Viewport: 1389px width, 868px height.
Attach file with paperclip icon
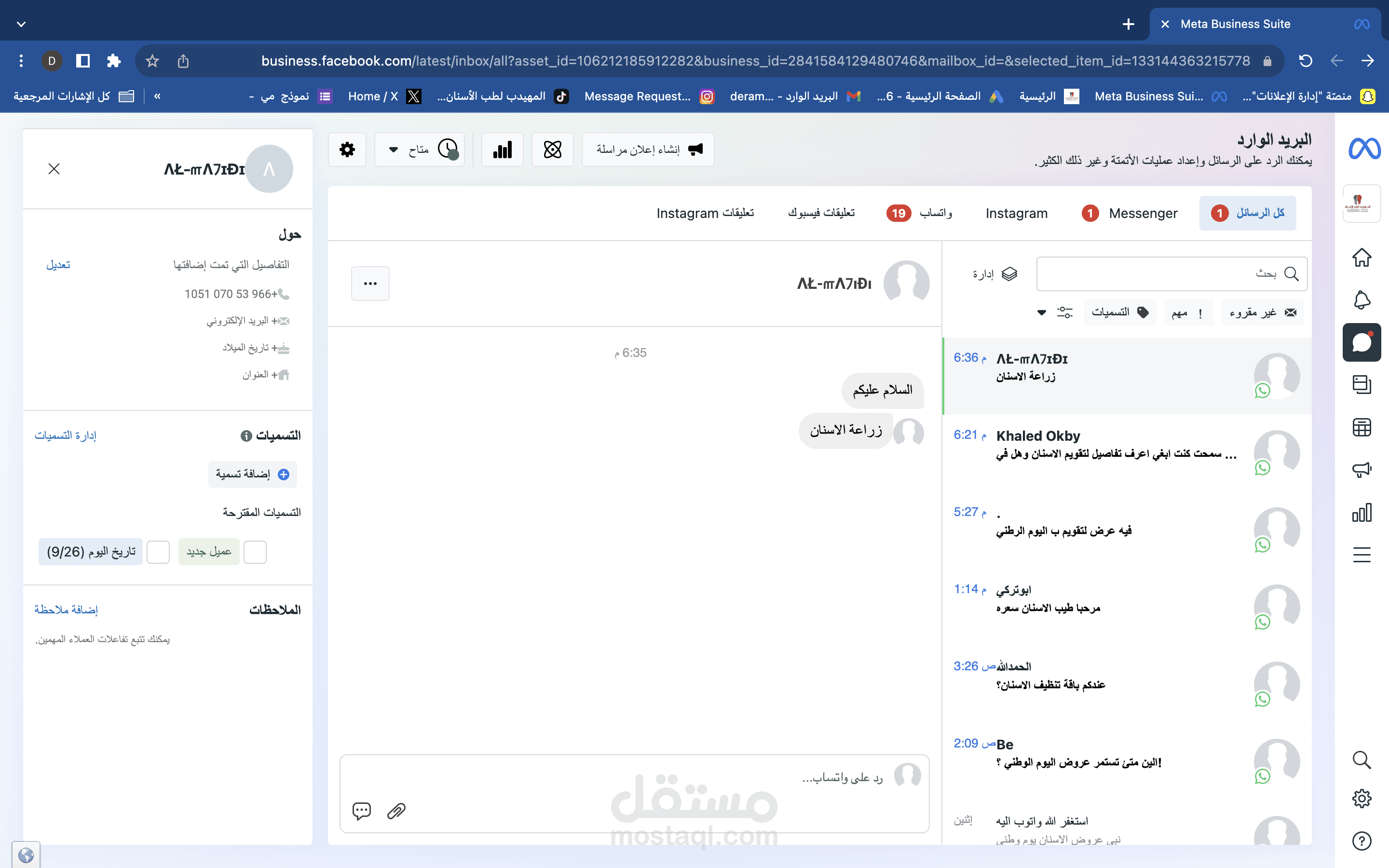point(396,811)
